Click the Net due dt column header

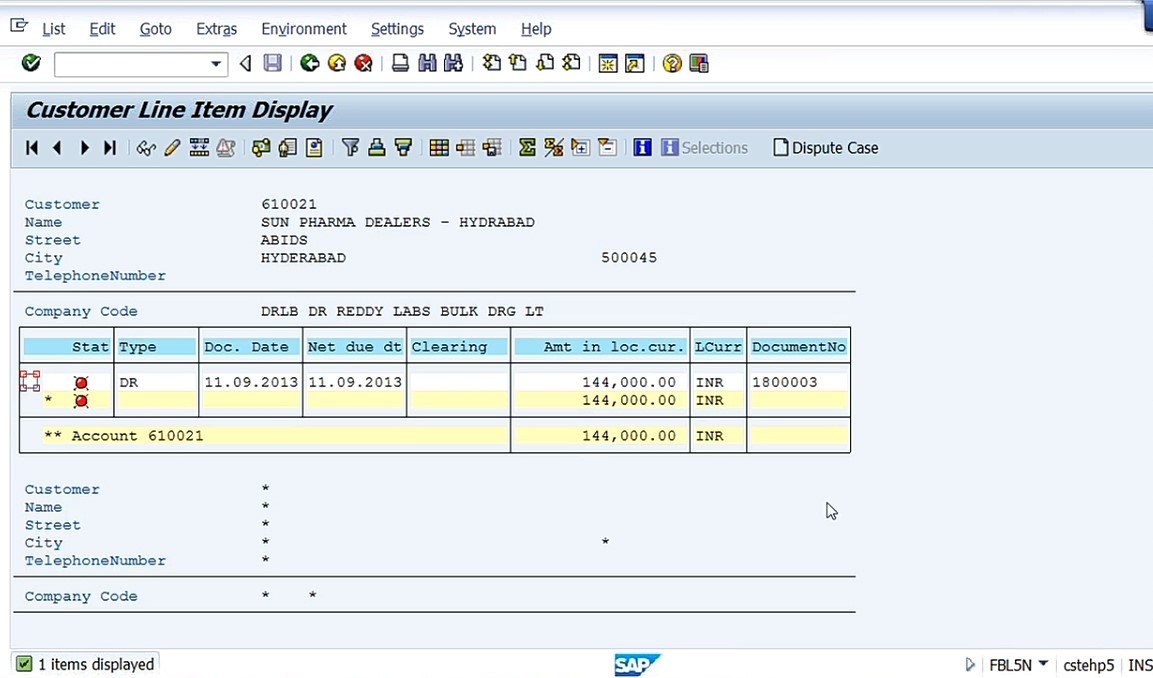pyautogui.click(x=354, y=346)
